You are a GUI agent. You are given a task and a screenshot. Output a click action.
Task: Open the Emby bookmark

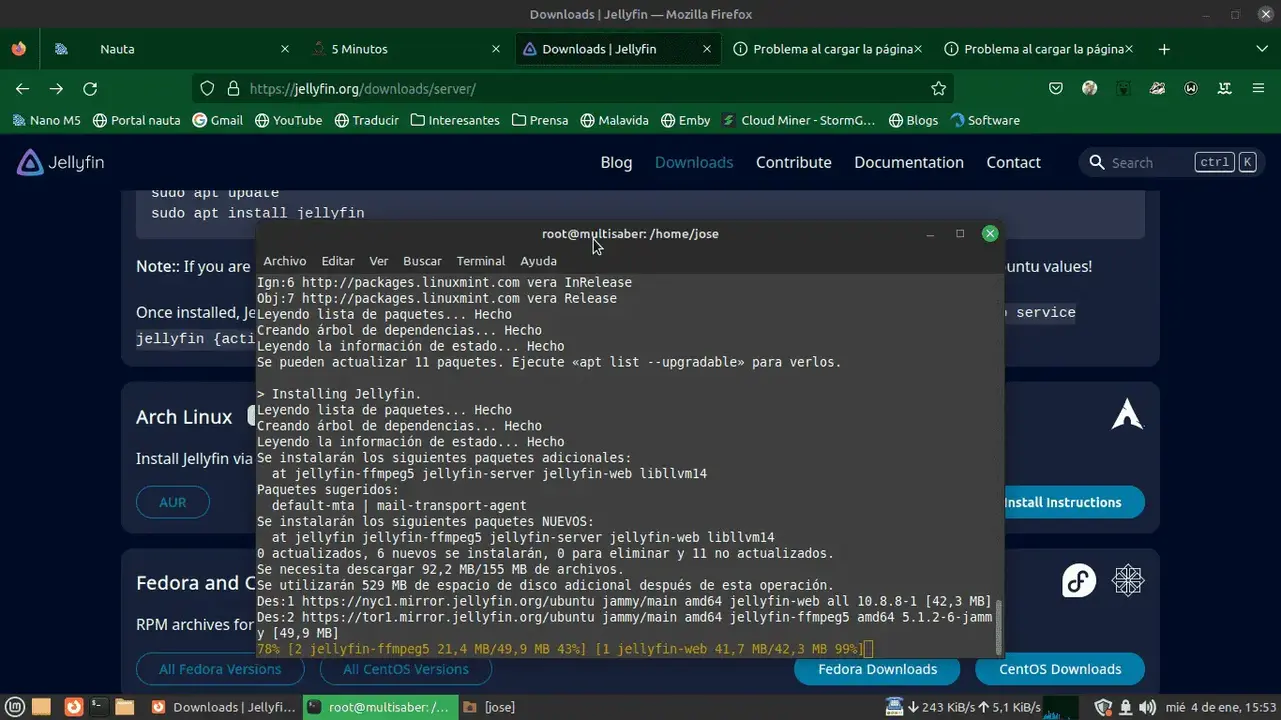tap(686, 120)
